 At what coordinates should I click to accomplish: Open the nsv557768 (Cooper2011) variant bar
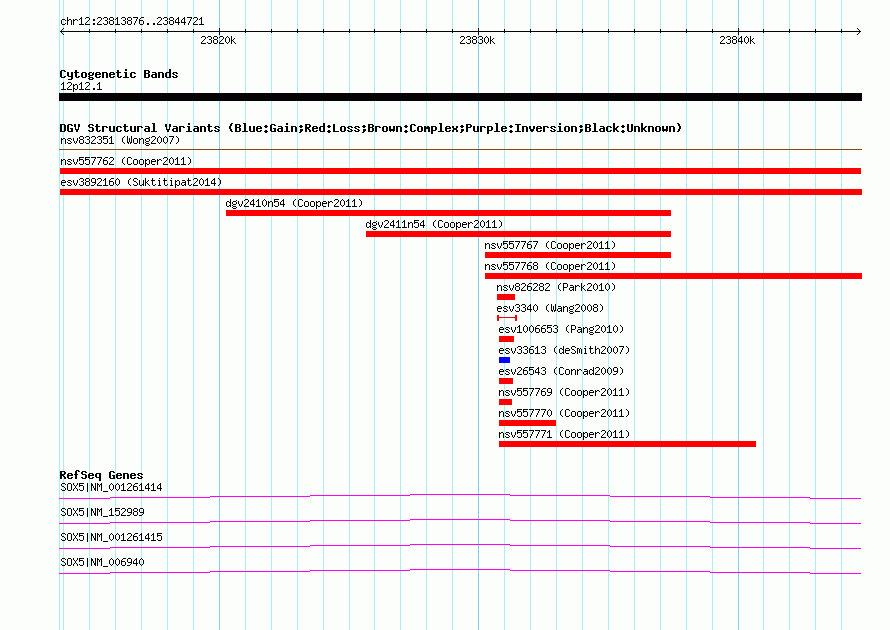coord(673,276)
